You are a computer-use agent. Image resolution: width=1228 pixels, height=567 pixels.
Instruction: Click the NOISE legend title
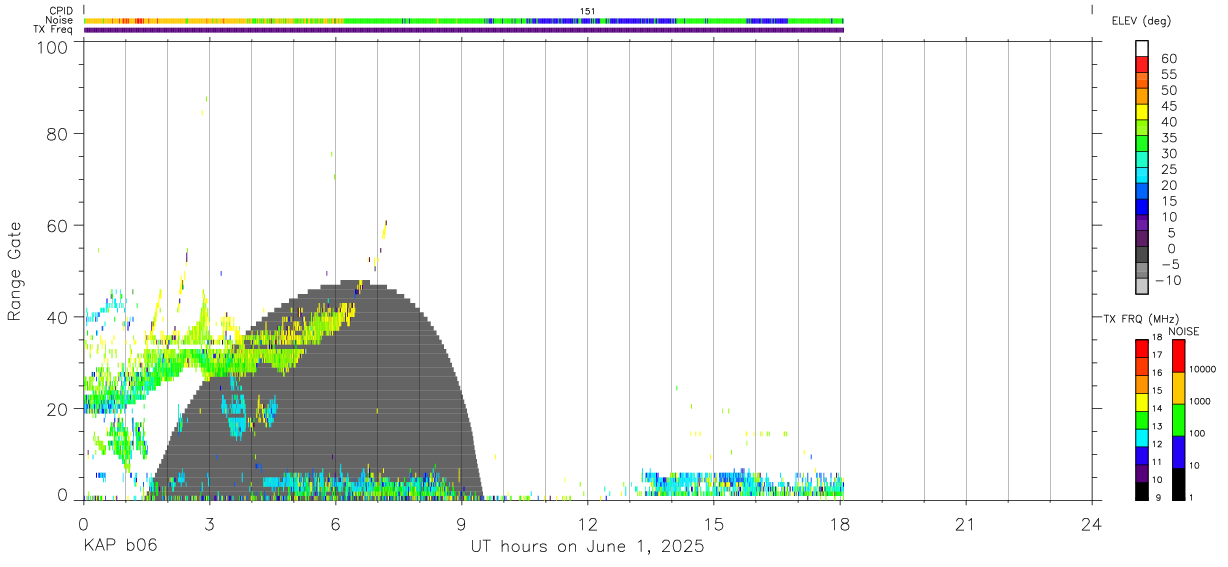pyautogui.click(x=1184, y=331)
